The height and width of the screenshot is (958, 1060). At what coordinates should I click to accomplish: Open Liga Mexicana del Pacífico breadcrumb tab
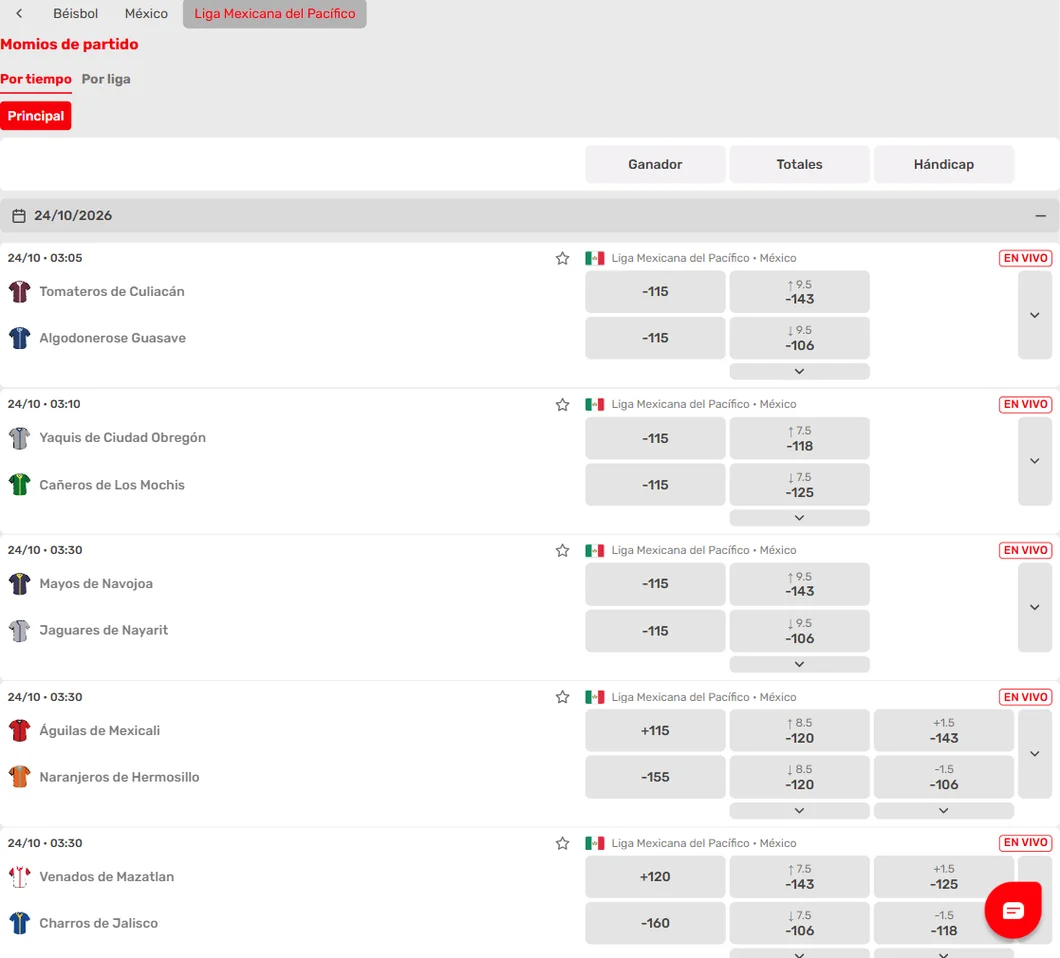274,14
